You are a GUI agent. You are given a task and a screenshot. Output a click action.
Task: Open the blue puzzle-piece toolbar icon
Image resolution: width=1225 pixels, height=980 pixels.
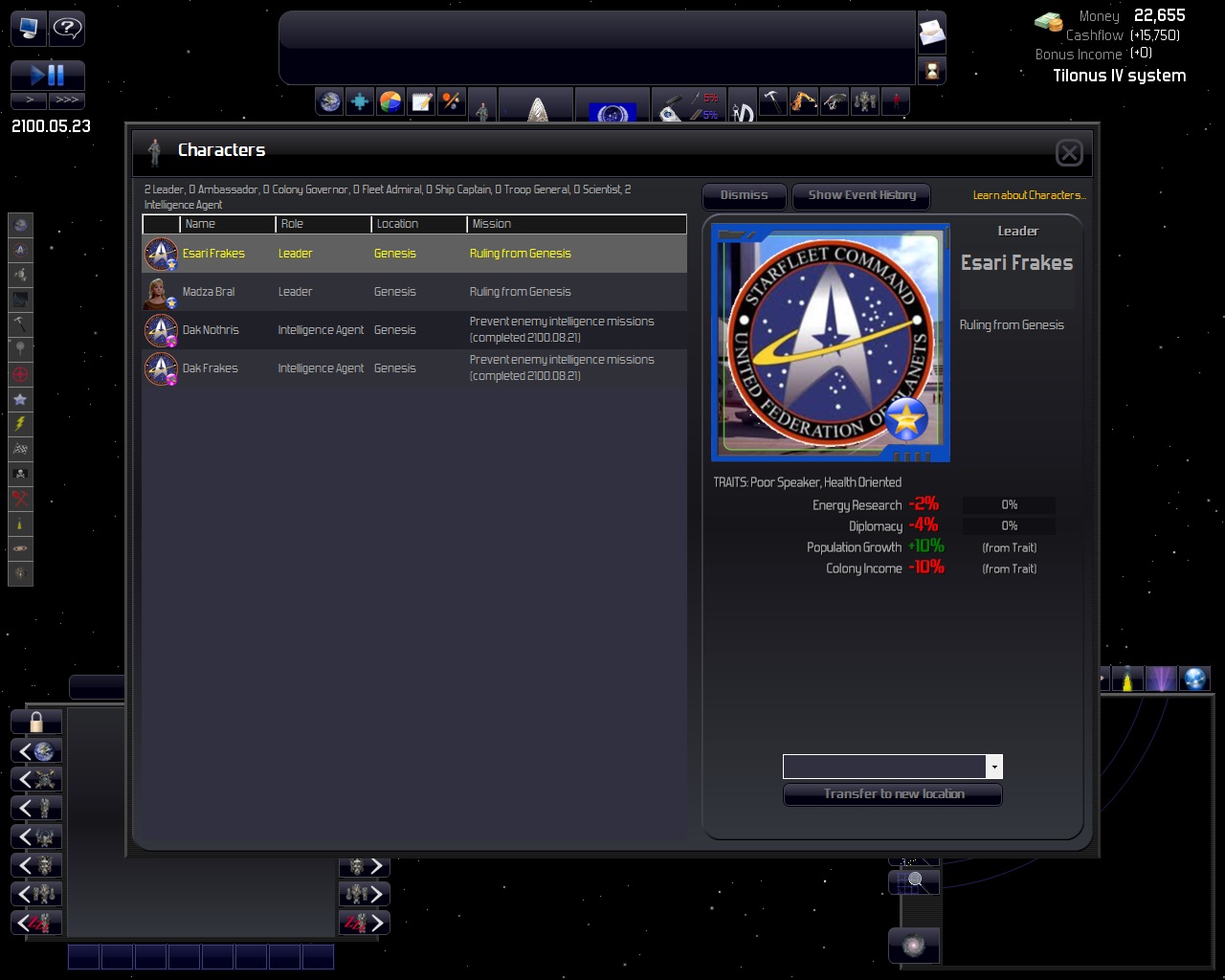(360, 101)
